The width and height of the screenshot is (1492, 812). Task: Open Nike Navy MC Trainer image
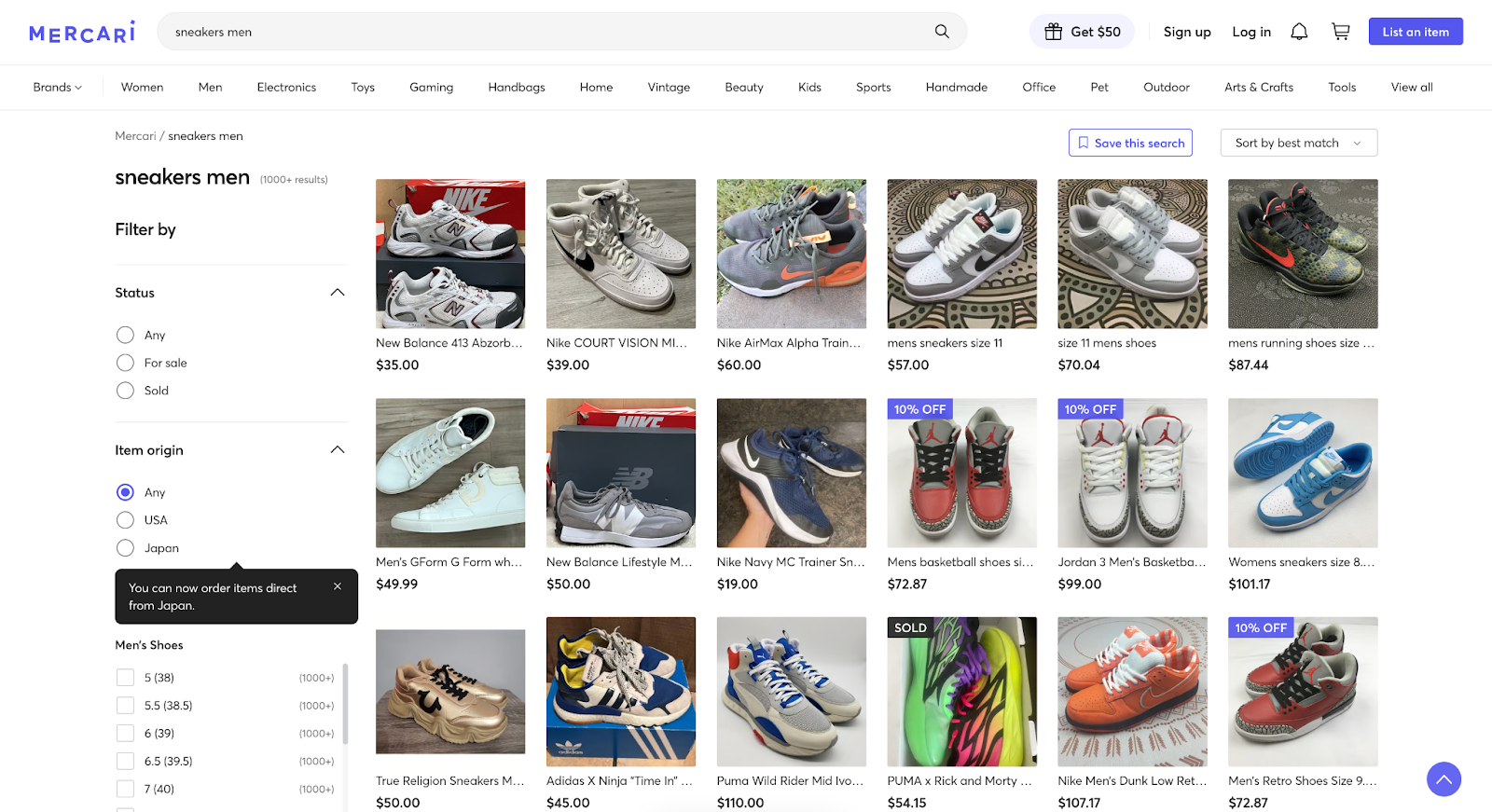click(792, 473)
